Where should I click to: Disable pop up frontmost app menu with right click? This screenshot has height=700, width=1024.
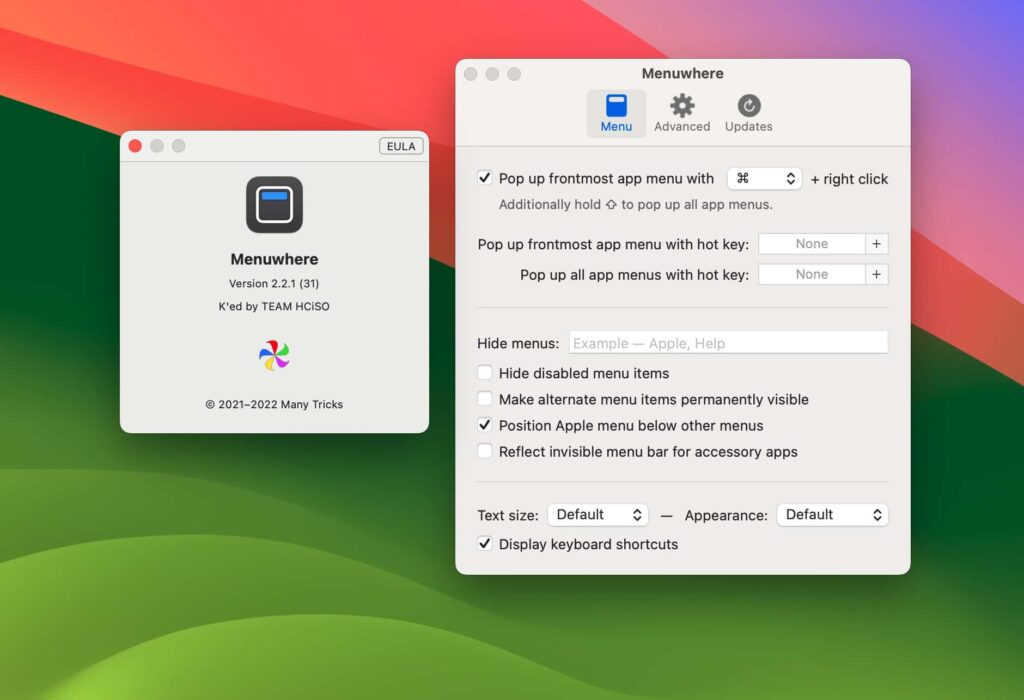click(x=484, y=178)
